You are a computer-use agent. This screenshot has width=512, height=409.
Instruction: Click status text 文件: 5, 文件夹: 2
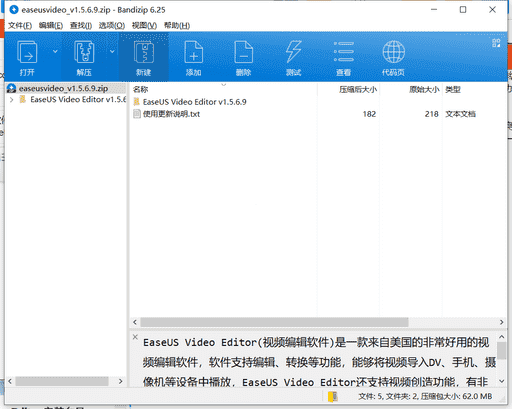tap(388, 396)
